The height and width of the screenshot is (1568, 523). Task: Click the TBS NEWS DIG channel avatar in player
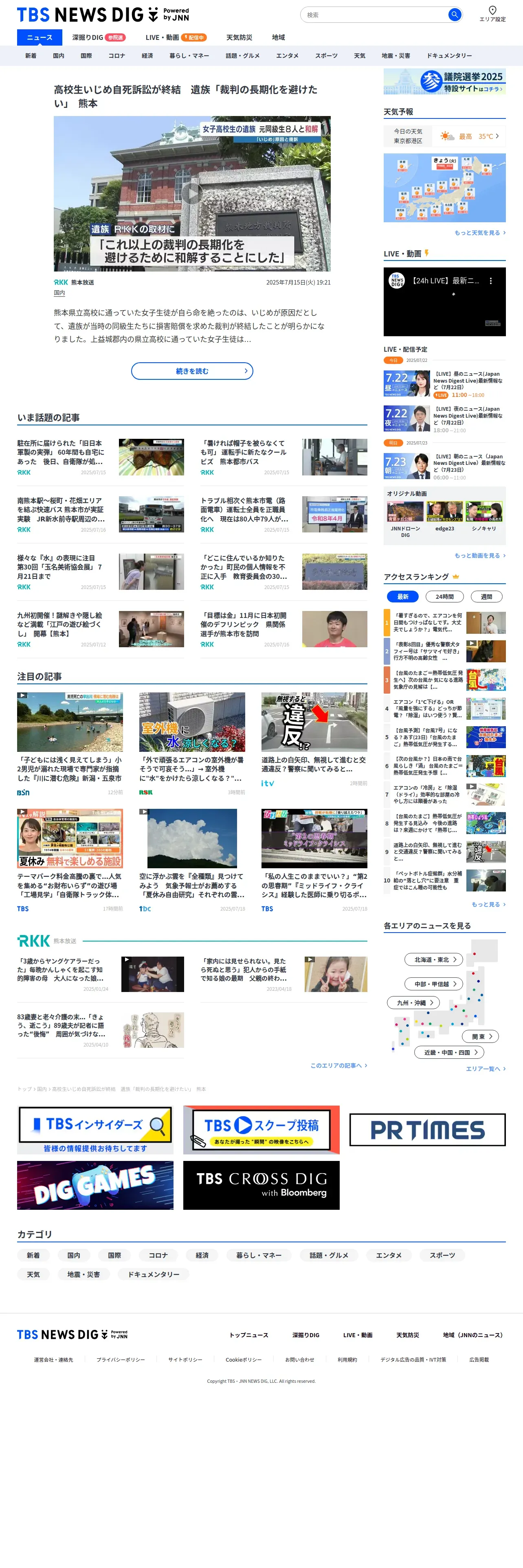pos(397,280)
